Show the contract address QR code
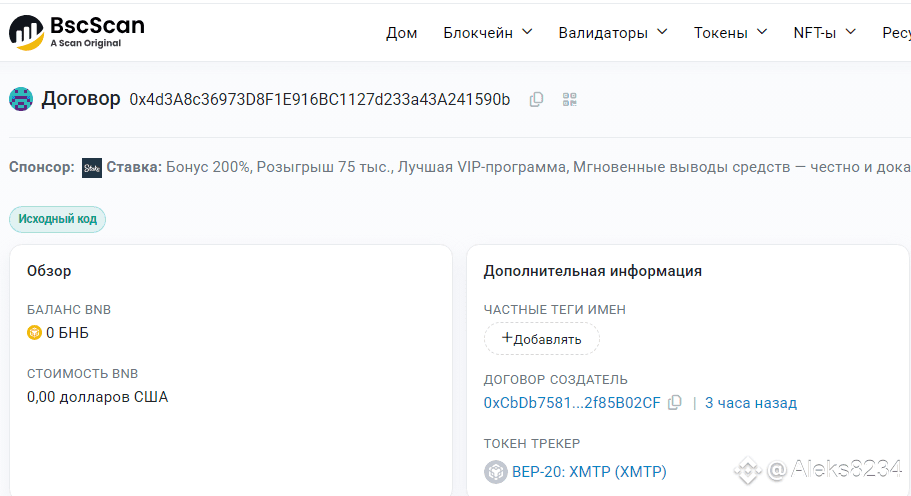This screenshot has height=496, width=911. (570, 99)
